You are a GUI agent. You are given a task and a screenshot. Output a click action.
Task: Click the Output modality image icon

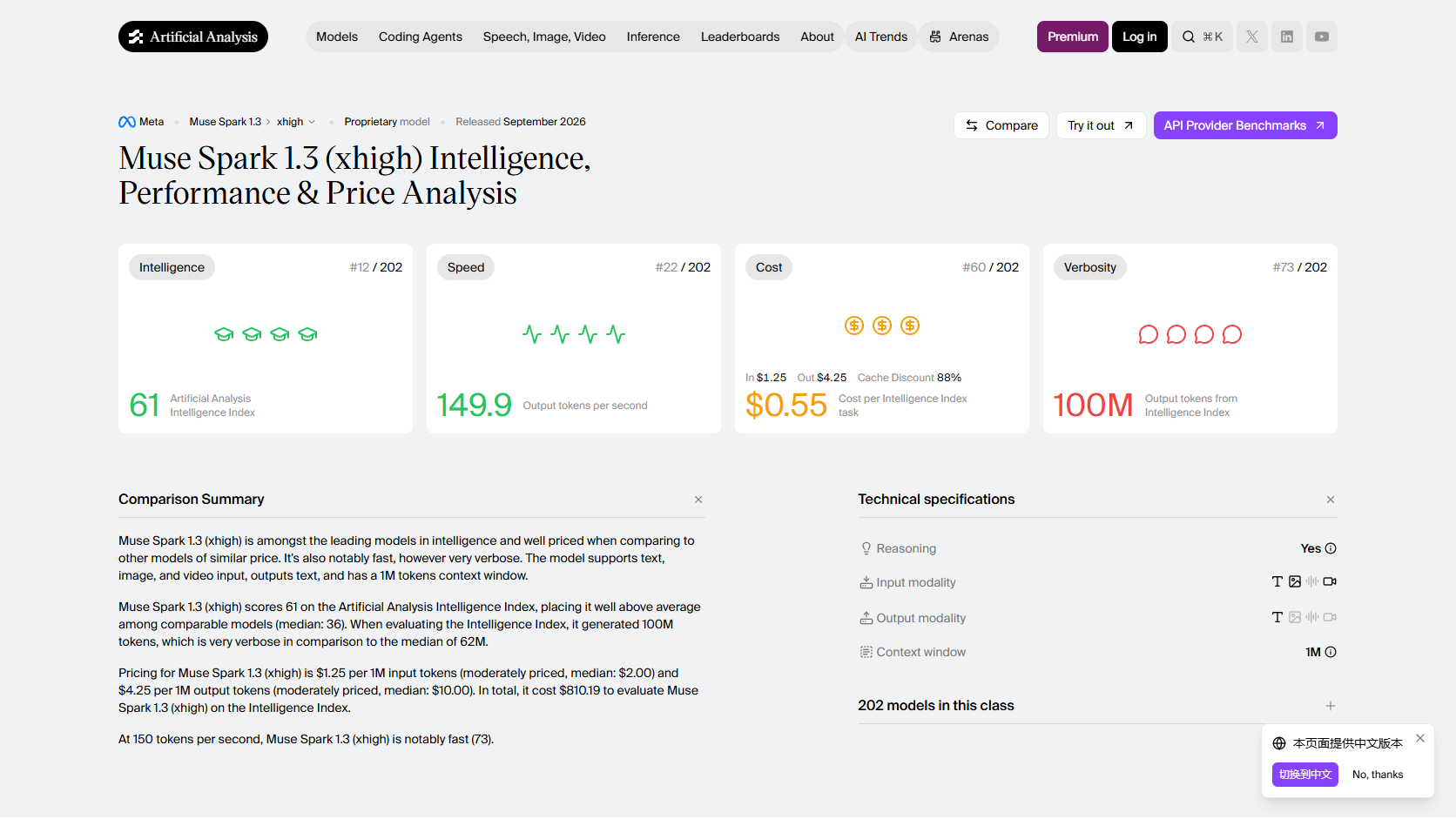coord(1295,617)
